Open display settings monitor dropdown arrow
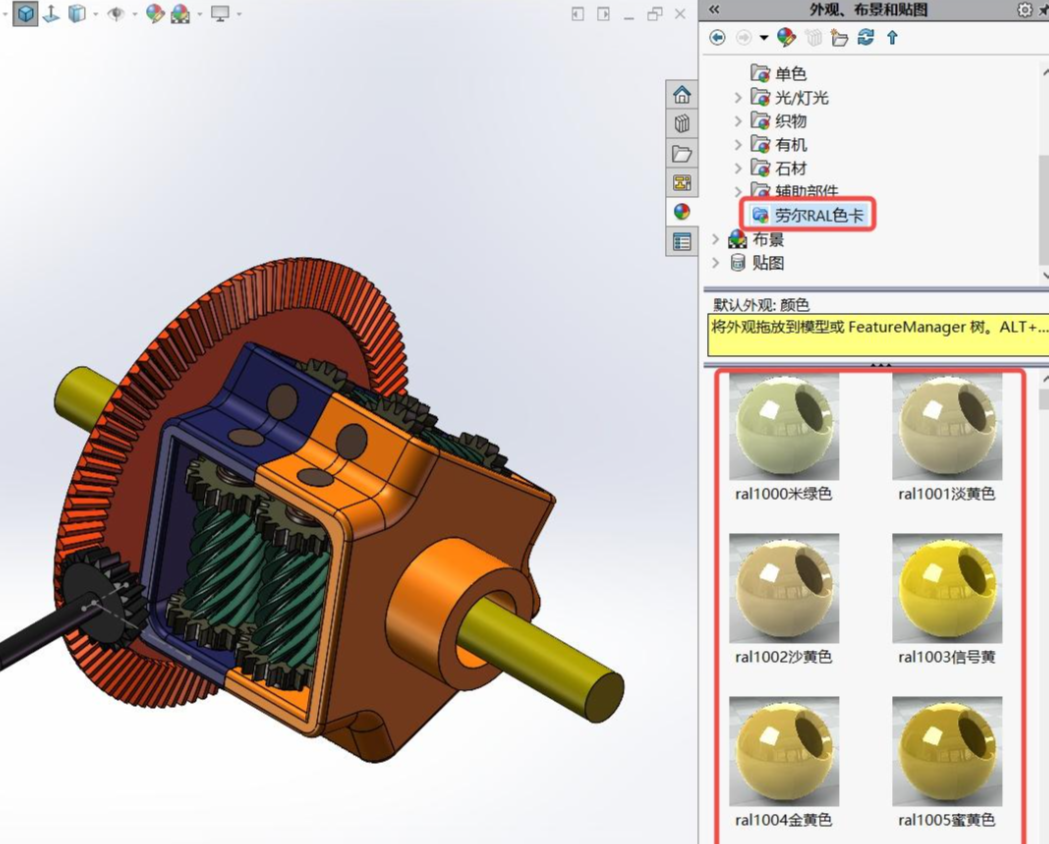 click(240, 13)
